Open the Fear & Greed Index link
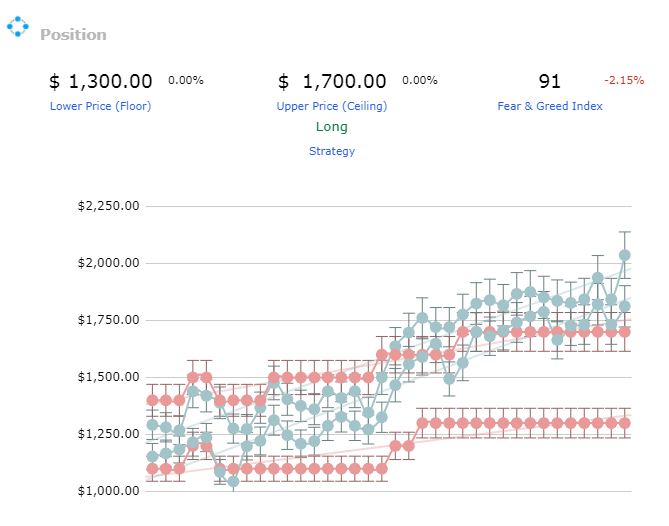This screenshot has height=526, width=669. [550, 106]
